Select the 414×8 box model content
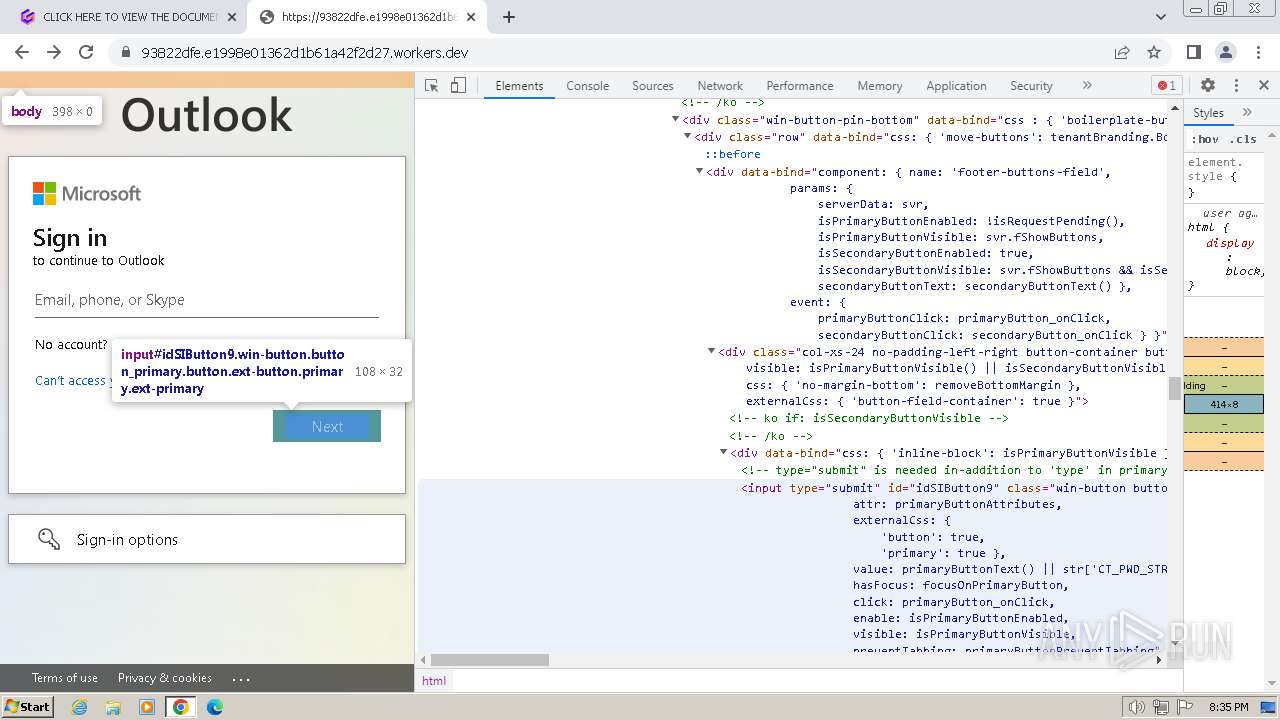 point(1224,404)
